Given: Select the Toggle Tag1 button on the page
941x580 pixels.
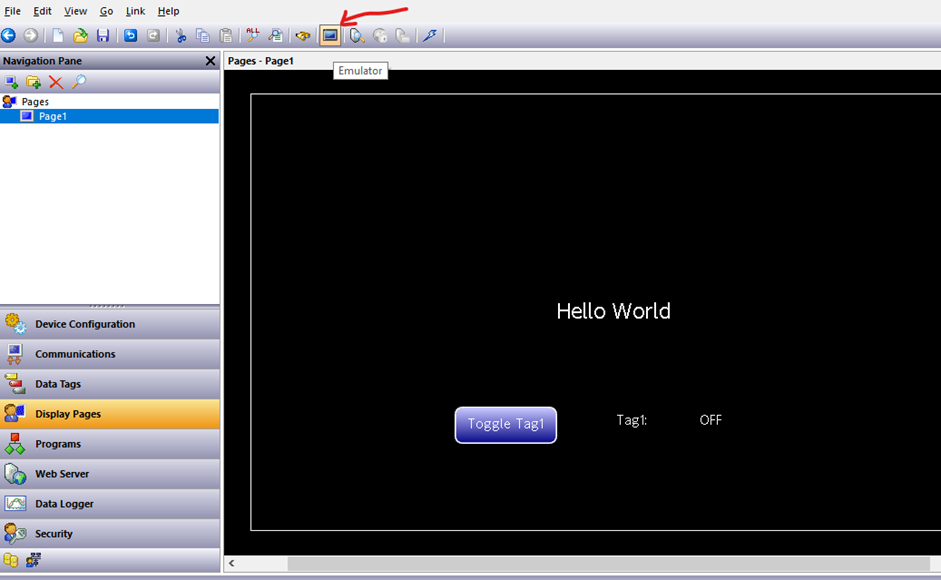Looking at the screenshot, I should pyautogui.click(x=506, y=425).
